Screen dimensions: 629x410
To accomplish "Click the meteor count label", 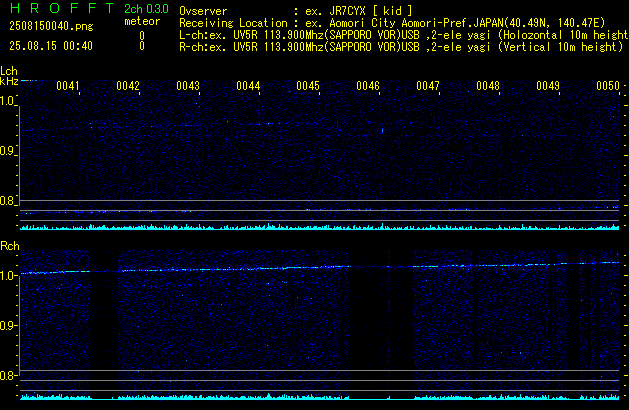I will (142, 21).
